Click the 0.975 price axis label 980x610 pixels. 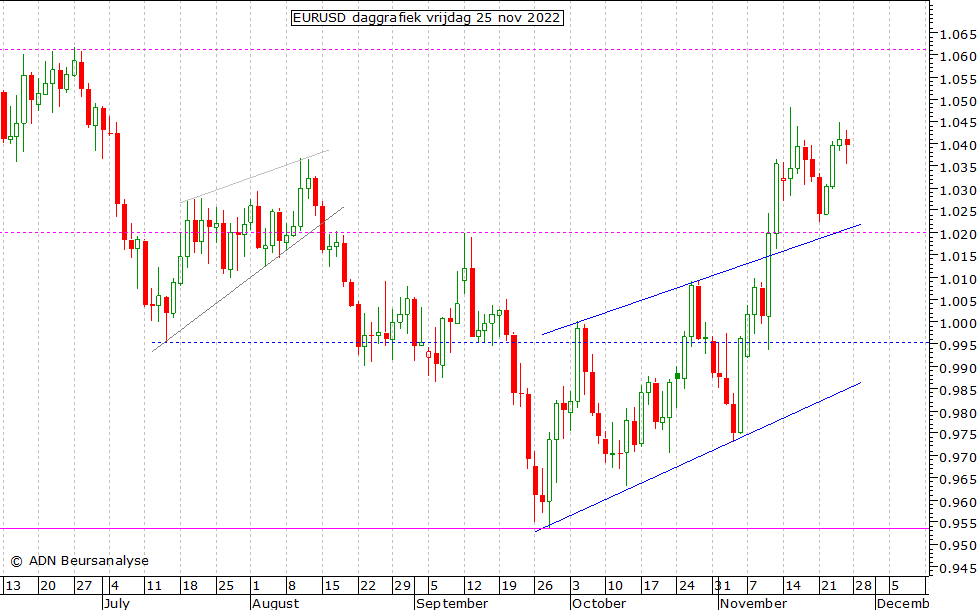(x=958, y=435)
